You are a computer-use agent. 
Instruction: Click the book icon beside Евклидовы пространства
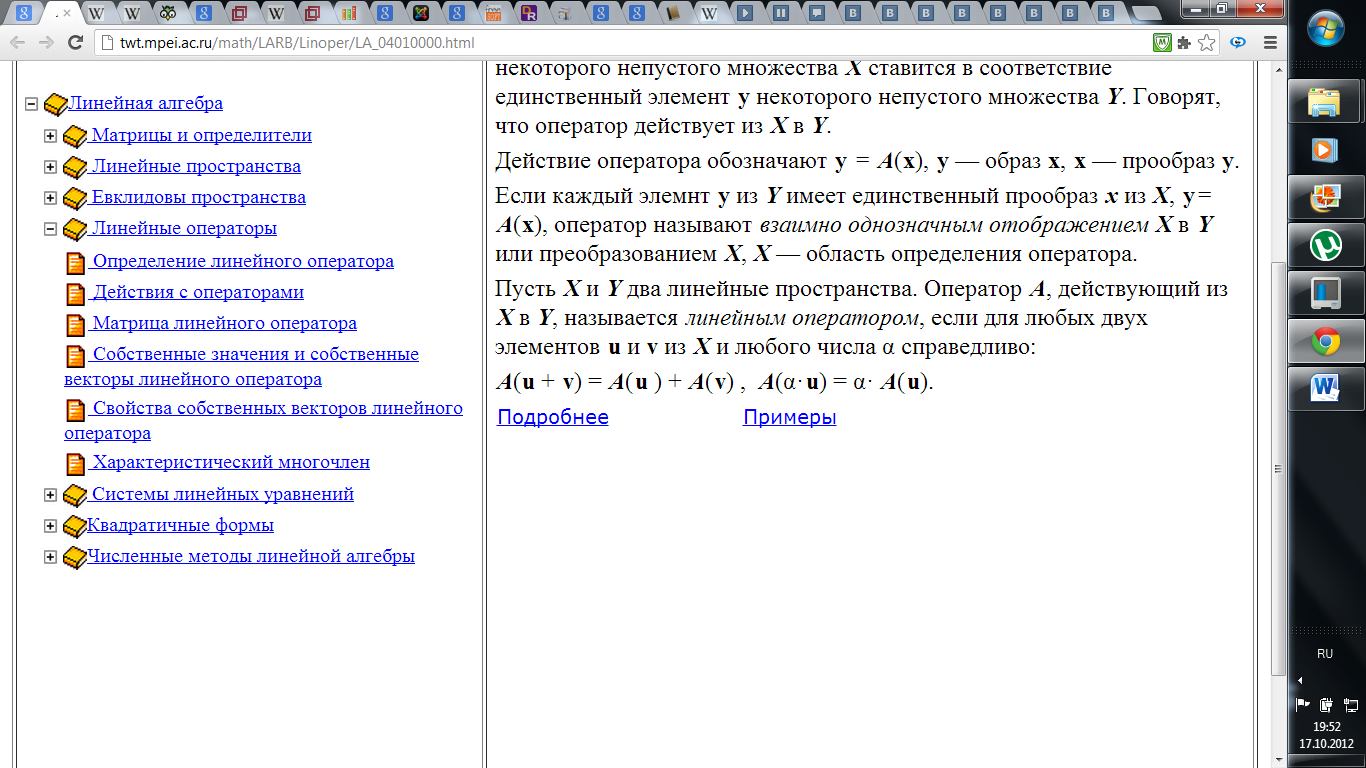75,198
